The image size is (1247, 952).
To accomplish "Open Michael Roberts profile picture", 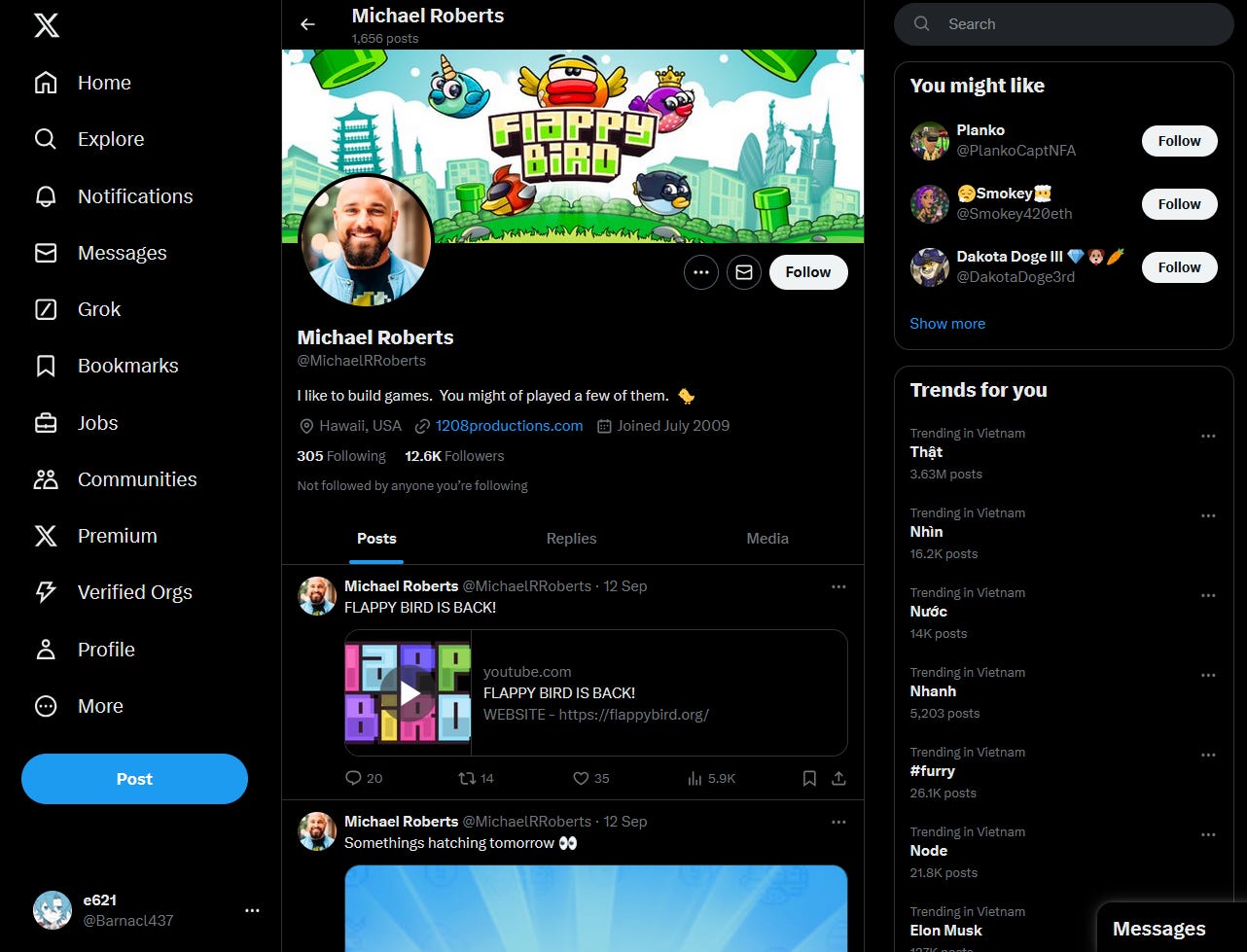I will pyautogui.click(x=366, y=240).
